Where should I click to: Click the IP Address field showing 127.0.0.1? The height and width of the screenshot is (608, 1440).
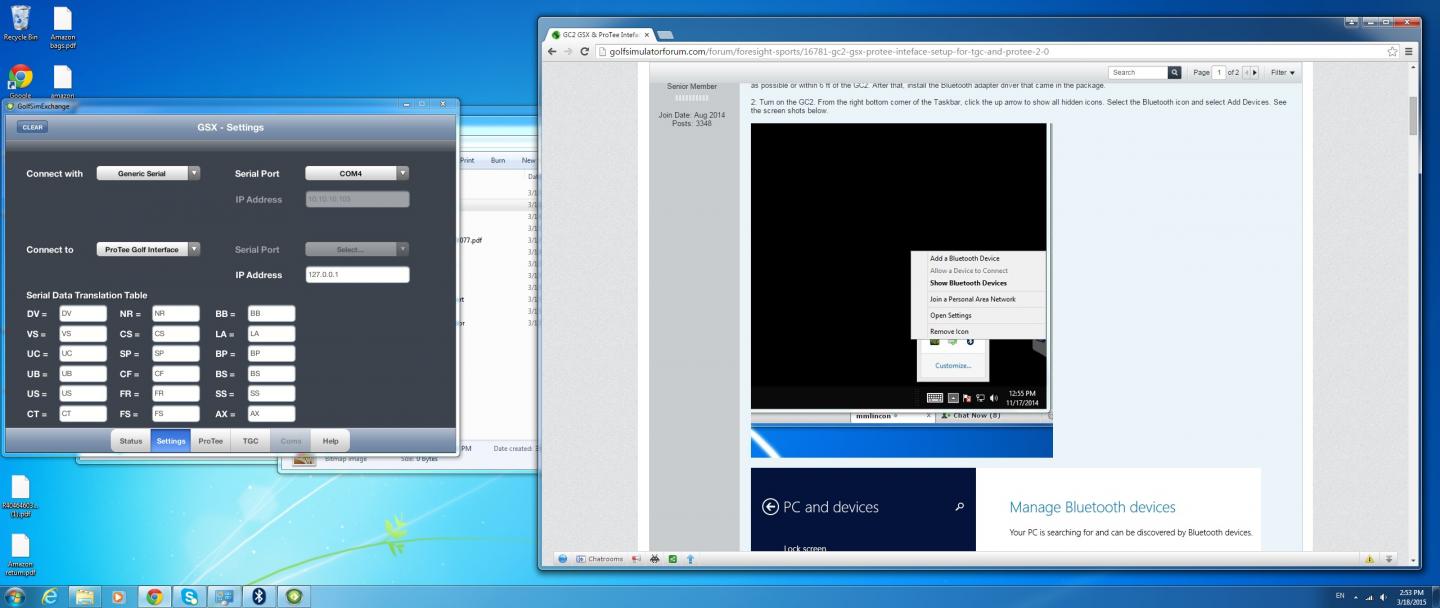click(357, 274)
